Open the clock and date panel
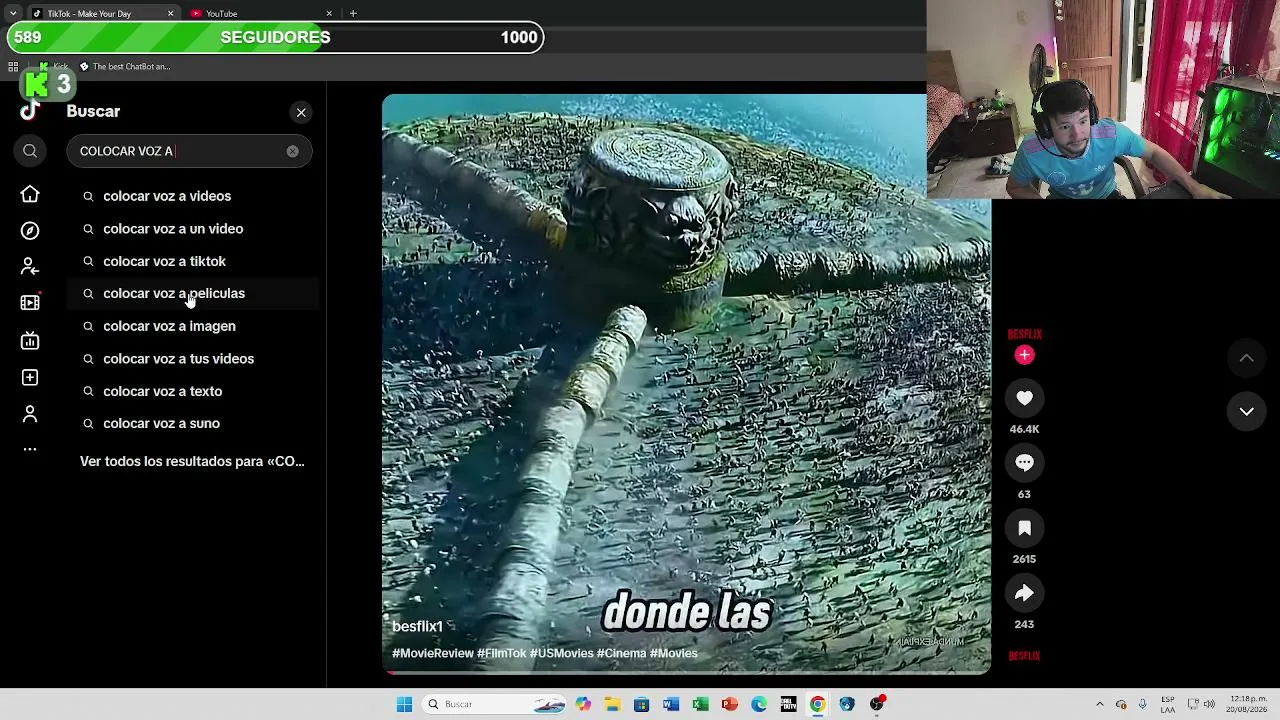1280x720 pixels. (x=1248, y=704)
